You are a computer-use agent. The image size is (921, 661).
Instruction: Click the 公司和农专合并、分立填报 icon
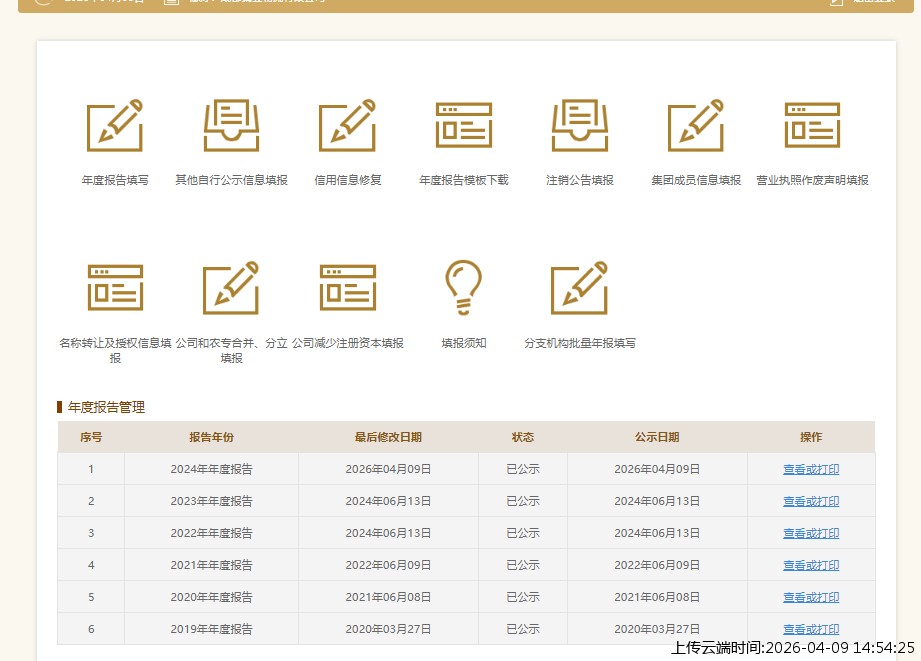click(231, 288)
